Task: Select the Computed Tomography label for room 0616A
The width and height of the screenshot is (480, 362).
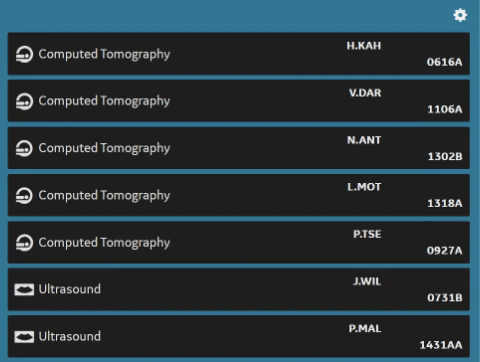Action: click(x=104, y=54)
